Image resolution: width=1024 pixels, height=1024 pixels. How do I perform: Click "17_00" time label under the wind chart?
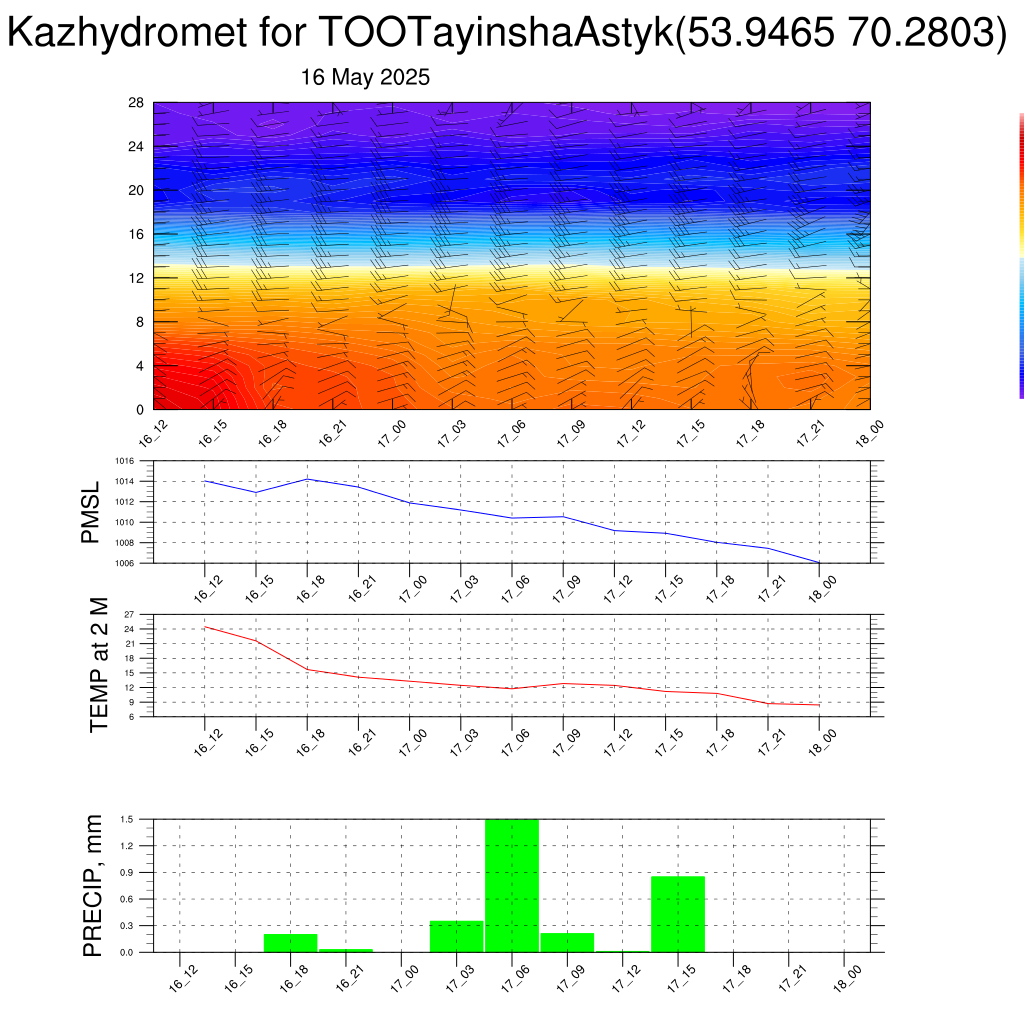(392, 434)
